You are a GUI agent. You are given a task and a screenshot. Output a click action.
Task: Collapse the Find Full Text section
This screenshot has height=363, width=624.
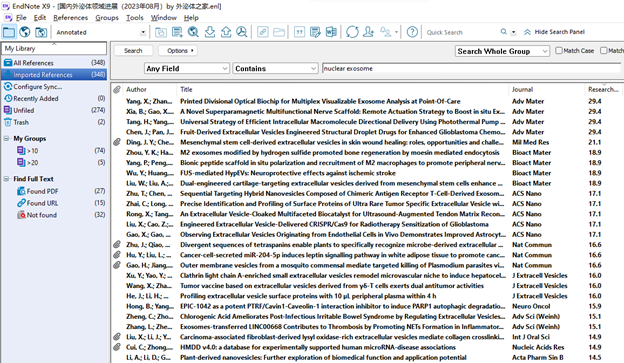[x=6, y=179]
